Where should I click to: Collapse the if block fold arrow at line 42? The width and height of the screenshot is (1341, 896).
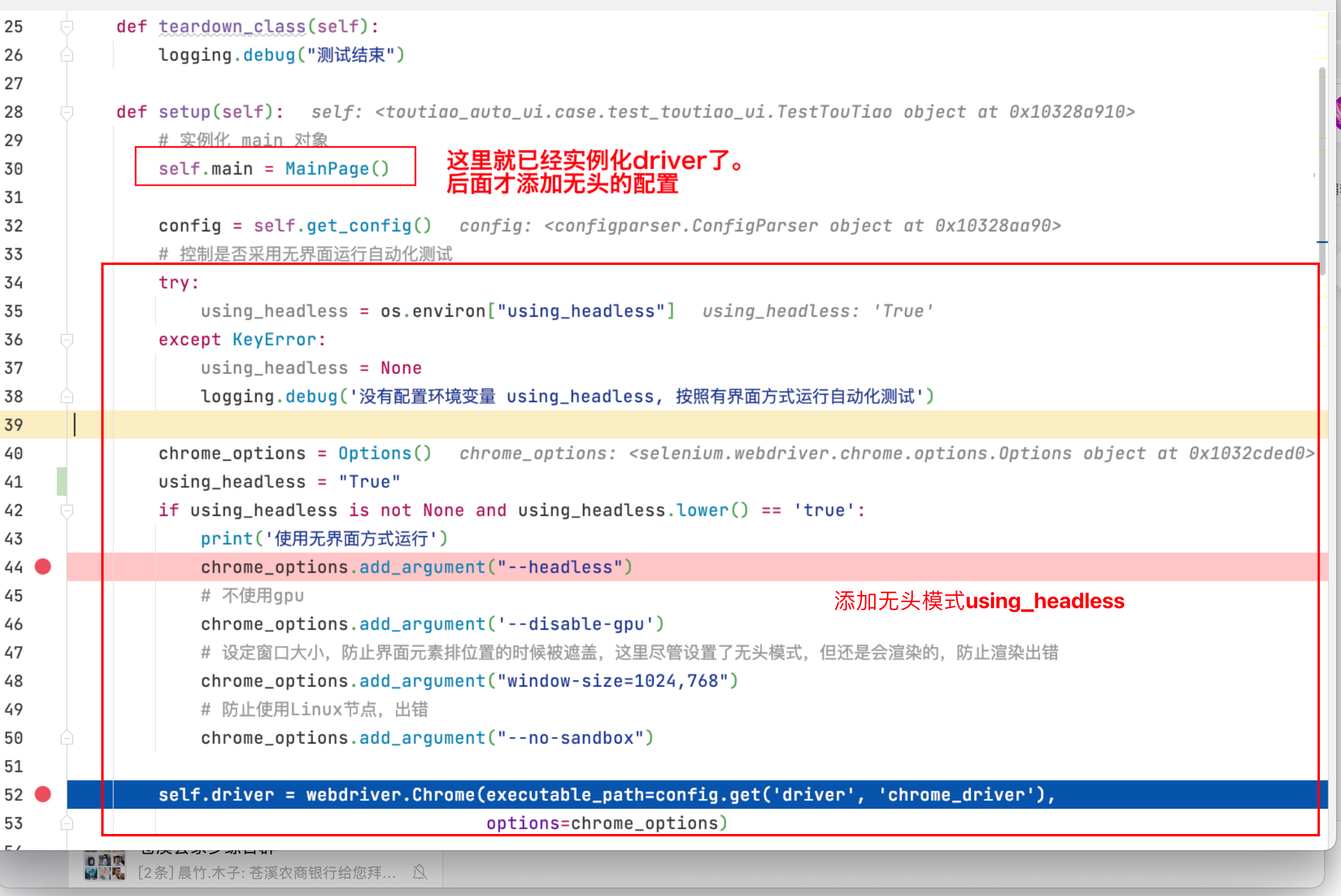[66, 511]
